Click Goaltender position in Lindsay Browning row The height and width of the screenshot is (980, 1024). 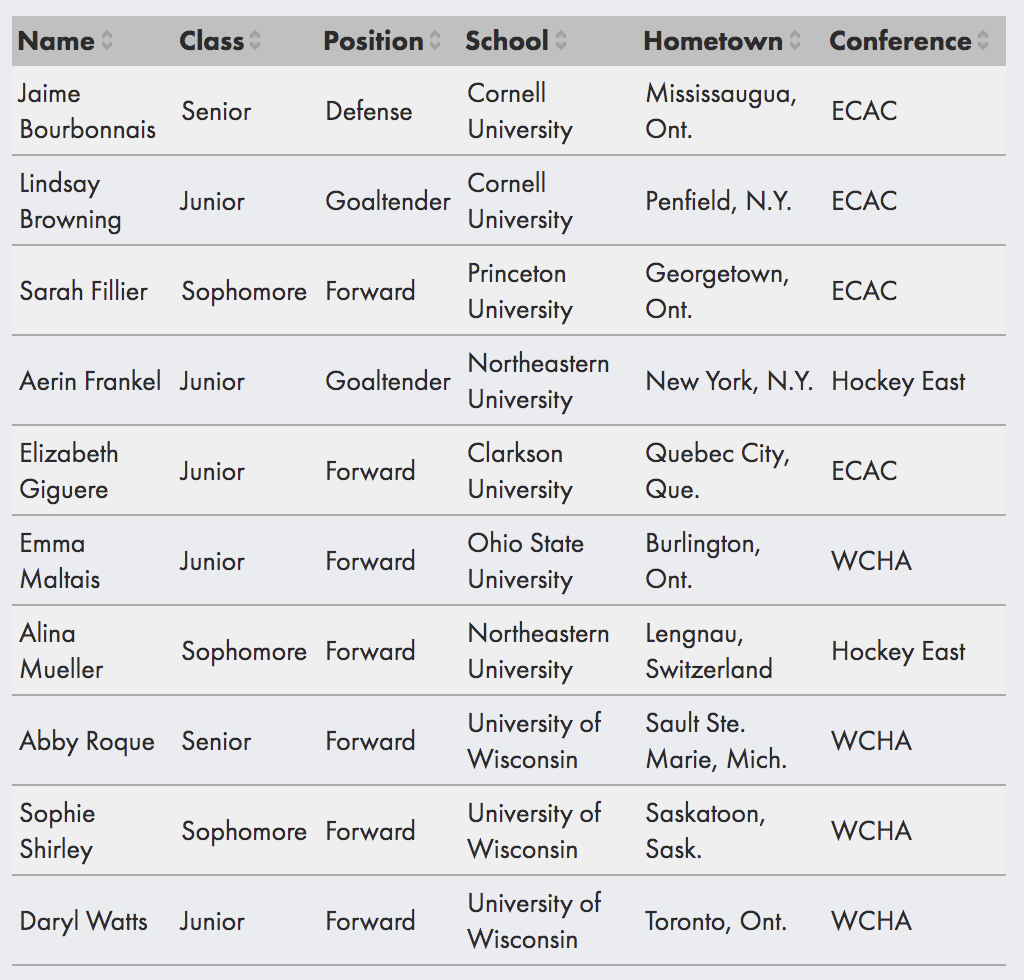coord(388,201)
